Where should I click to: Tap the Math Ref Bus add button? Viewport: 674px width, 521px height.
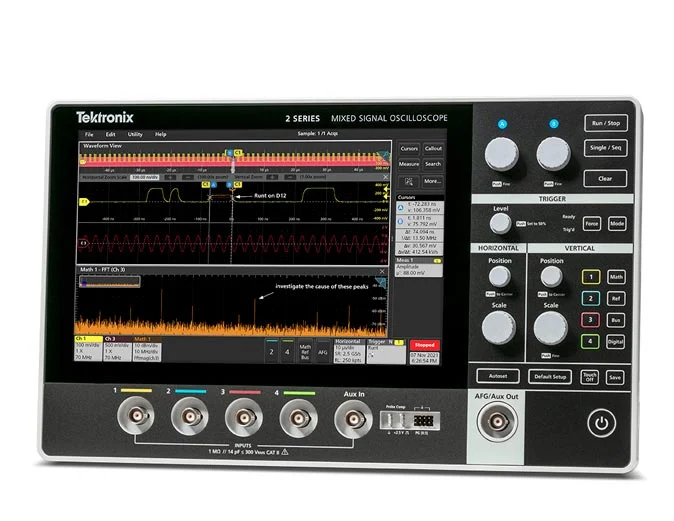click(305, 351)
